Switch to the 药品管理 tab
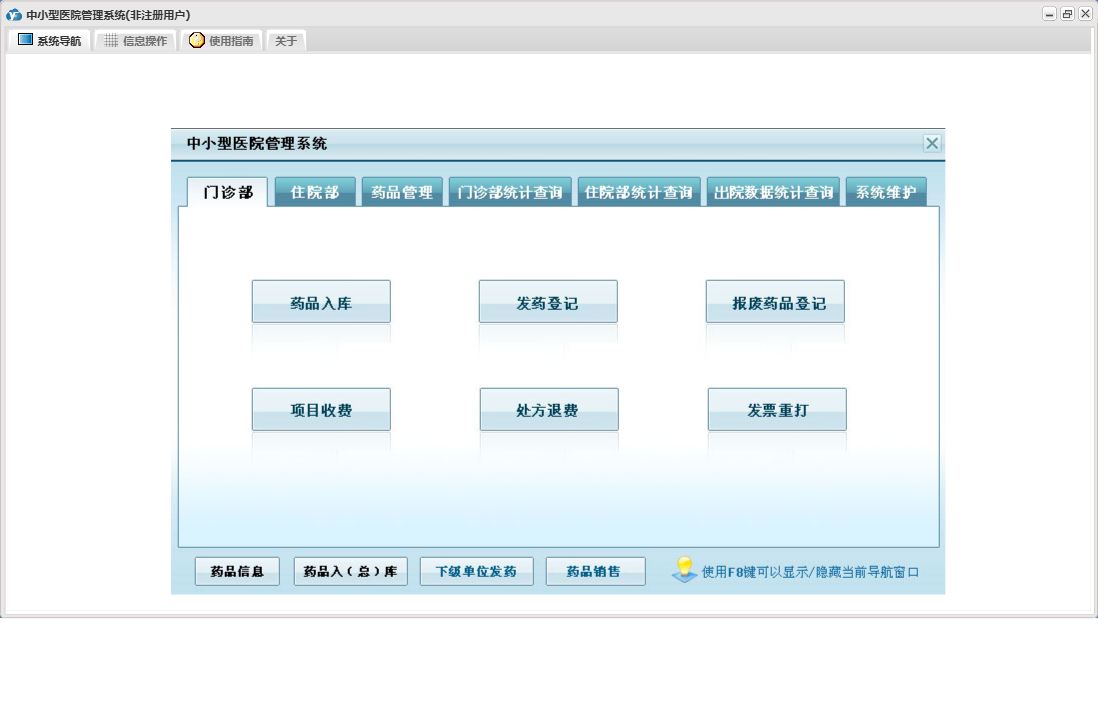This screenshot has height=716, width=1098. tap(402, 192)
